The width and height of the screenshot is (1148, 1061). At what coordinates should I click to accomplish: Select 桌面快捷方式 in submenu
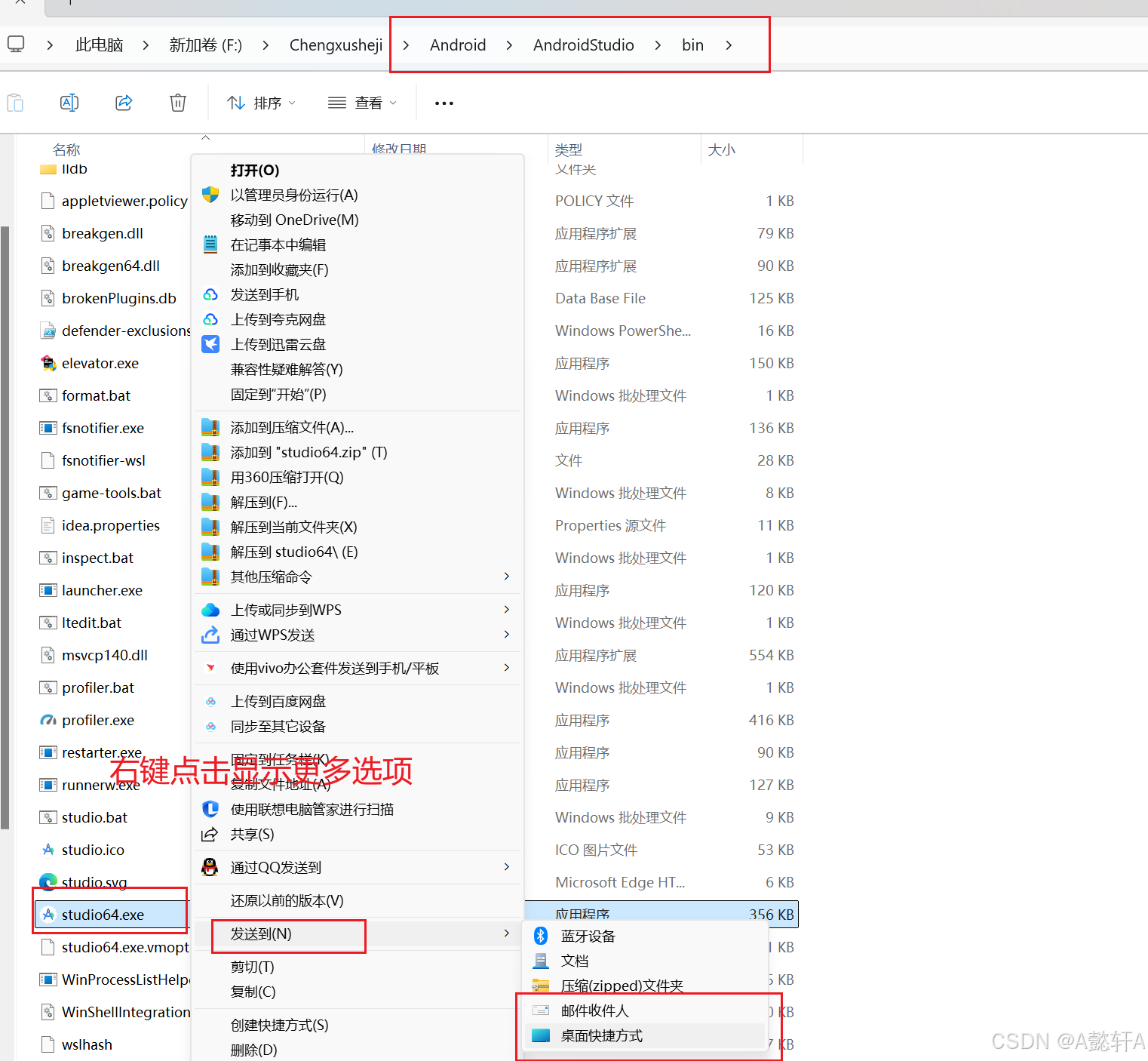click(646, 1035)
